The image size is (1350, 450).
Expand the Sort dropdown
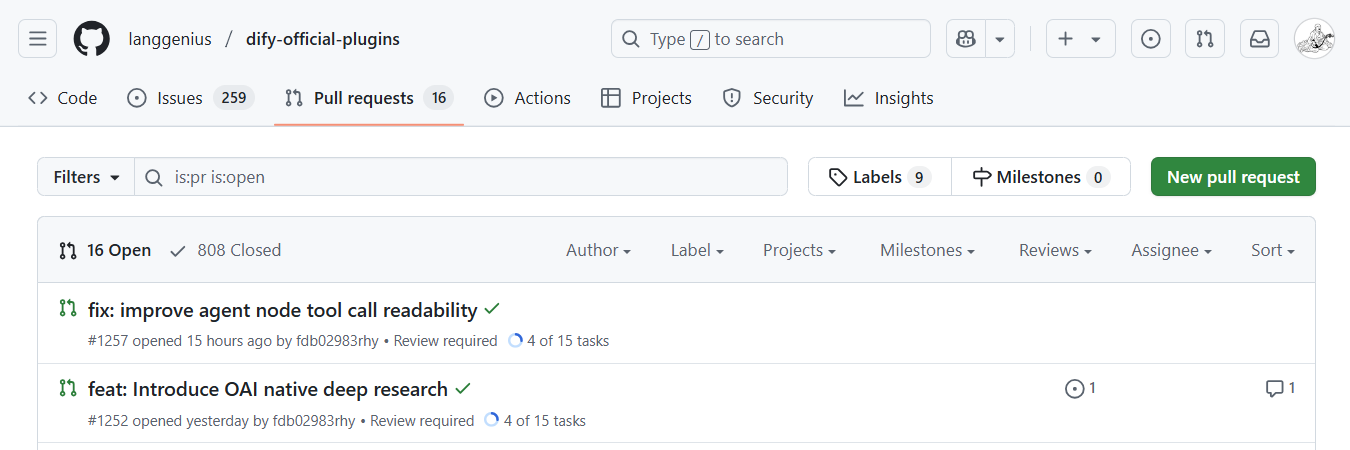[1272, 250]
